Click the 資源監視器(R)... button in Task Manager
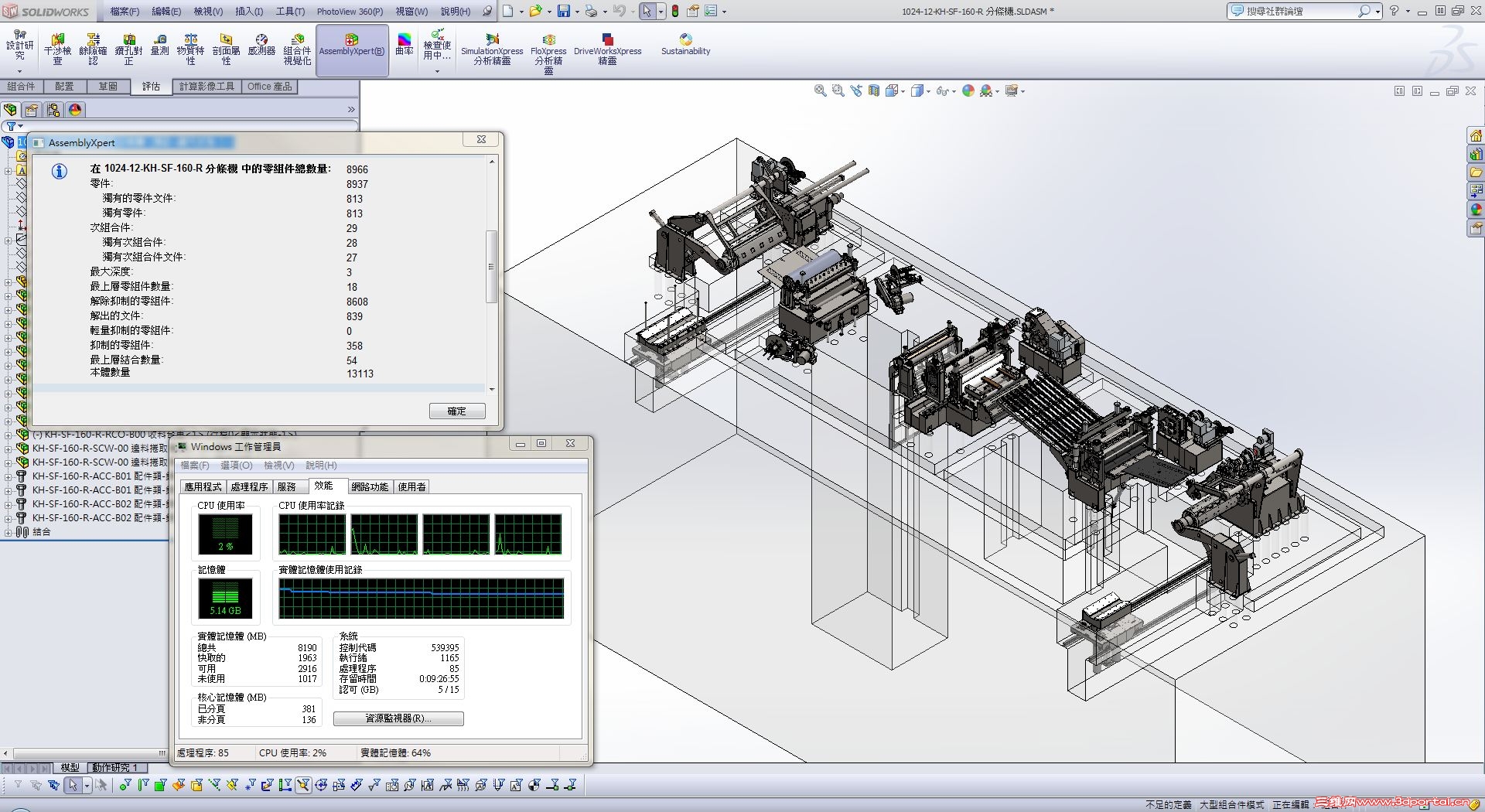1485x812 pixels. (398, 718)
